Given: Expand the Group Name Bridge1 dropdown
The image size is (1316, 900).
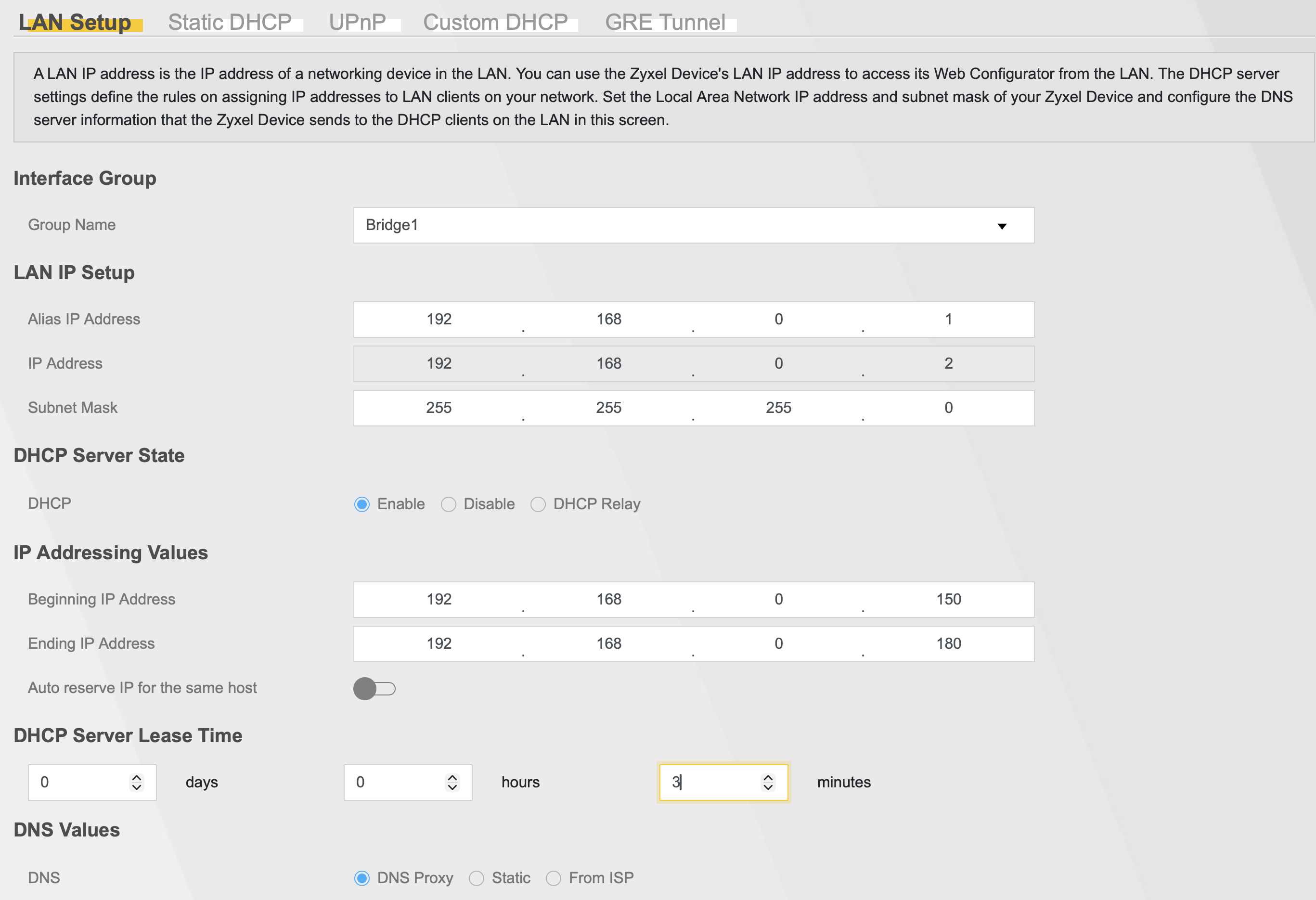Looking at the screenshot, I should pyautogui.click(x=694, y=225).
